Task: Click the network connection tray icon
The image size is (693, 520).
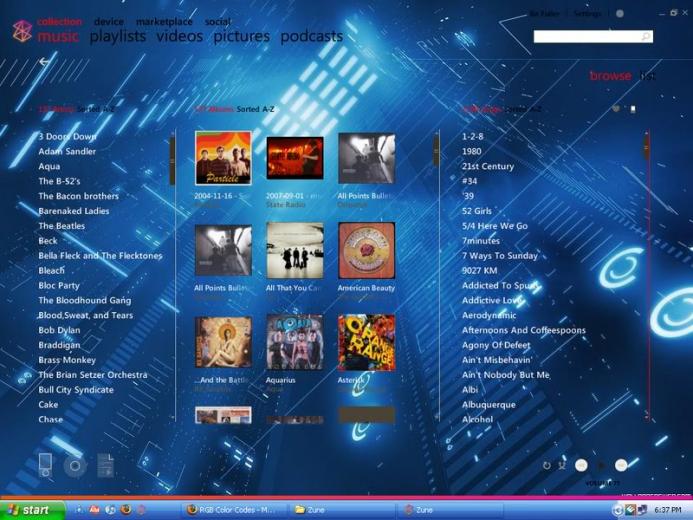Action: point(641,510)
